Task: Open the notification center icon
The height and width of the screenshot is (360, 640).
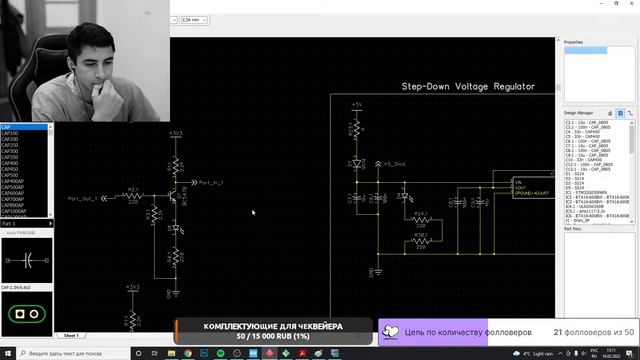Action: (x=629, y=353)
